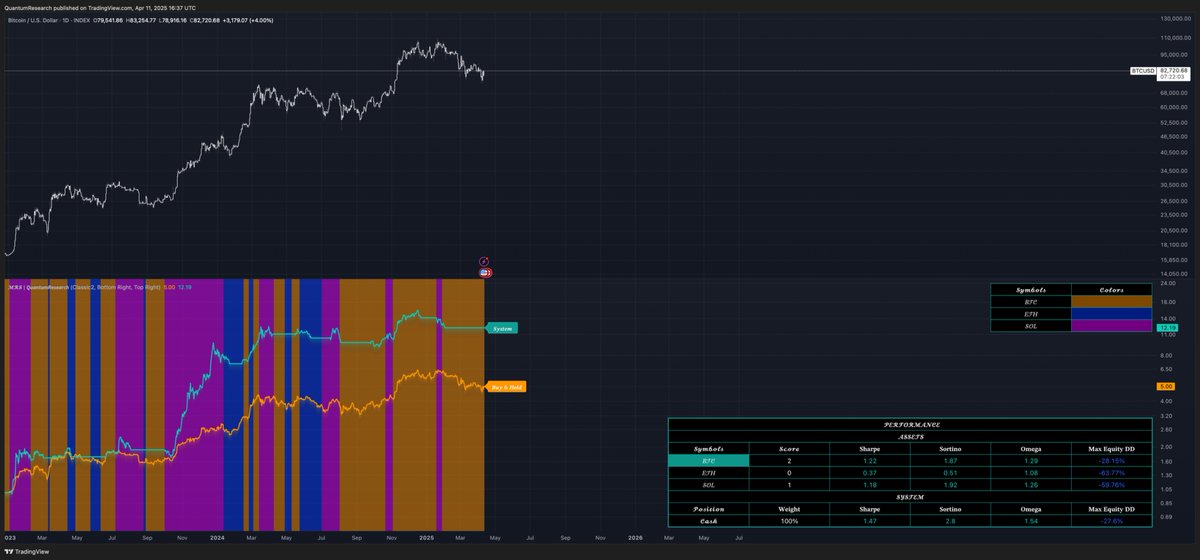1200x560 pixels.
Task: Select the SYSTEM section header
Action: pyautogui.click(x=910, y=497)
